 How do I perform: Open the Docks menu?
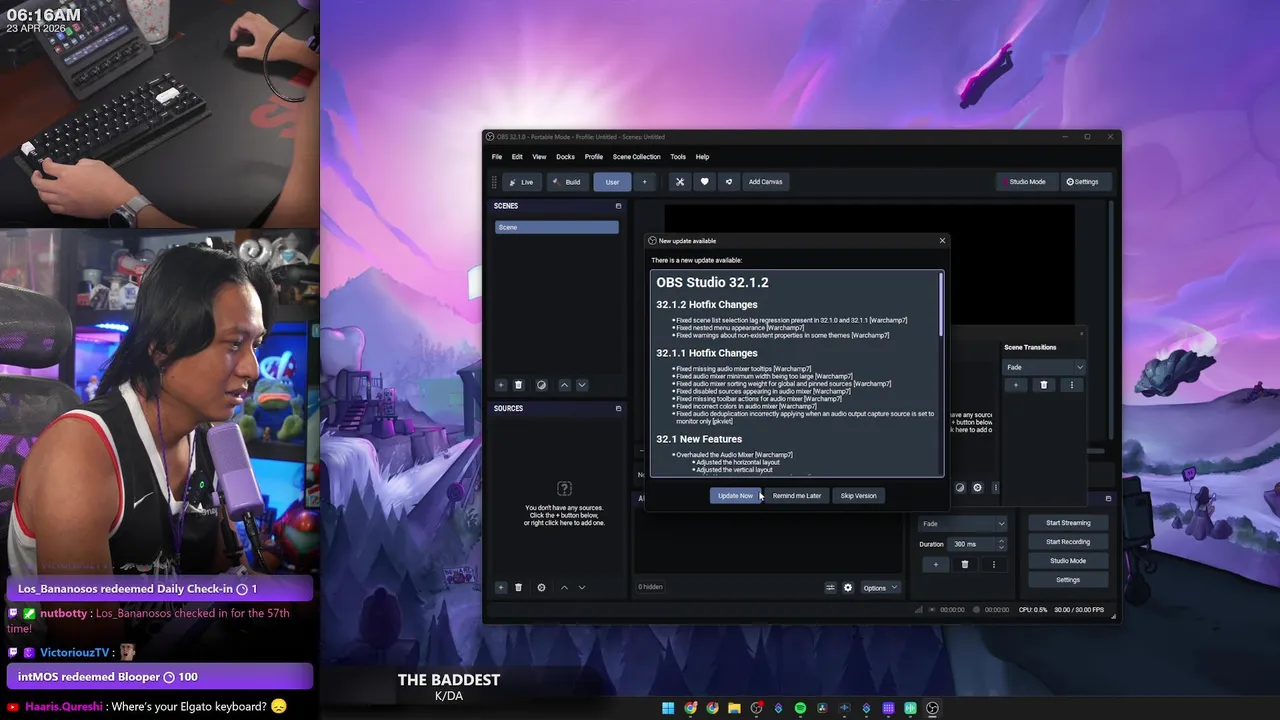tap(565, 157)
